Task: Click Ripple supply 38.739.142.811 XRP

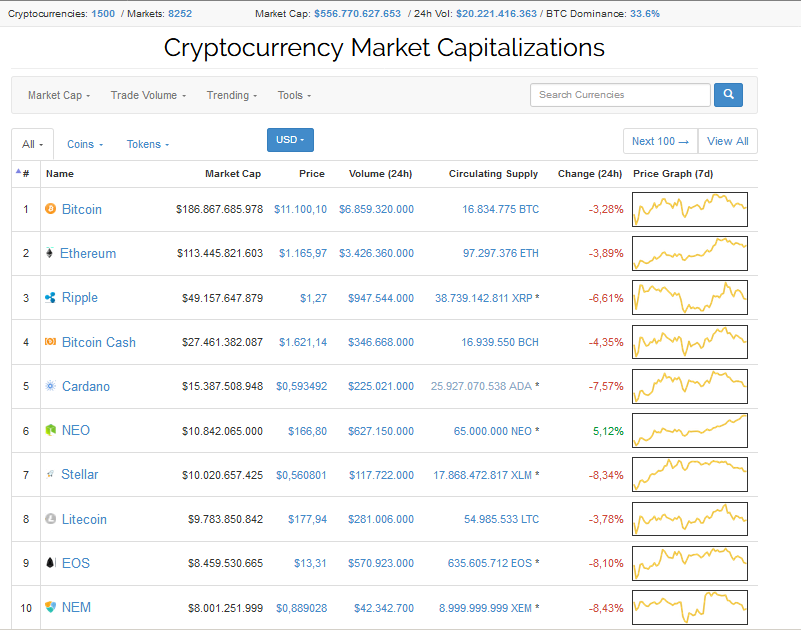Action: point(484,298)
